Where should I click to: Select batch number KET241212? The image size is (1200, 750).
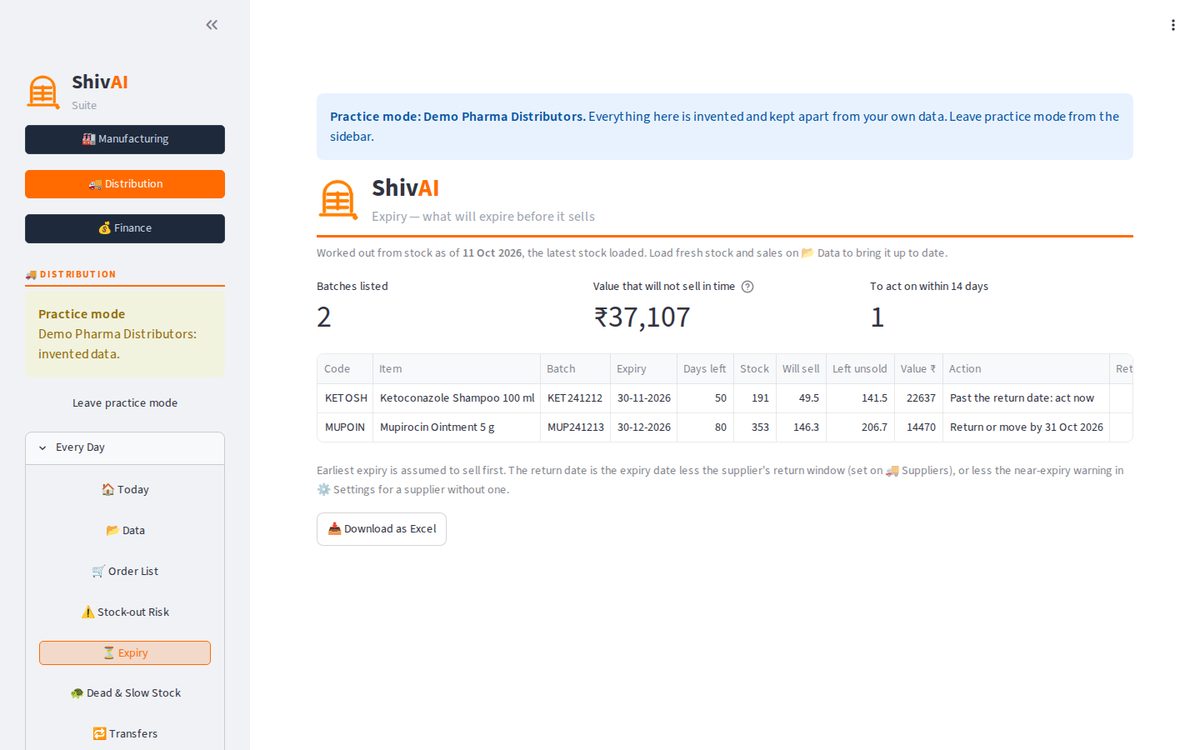click(575, 398)
